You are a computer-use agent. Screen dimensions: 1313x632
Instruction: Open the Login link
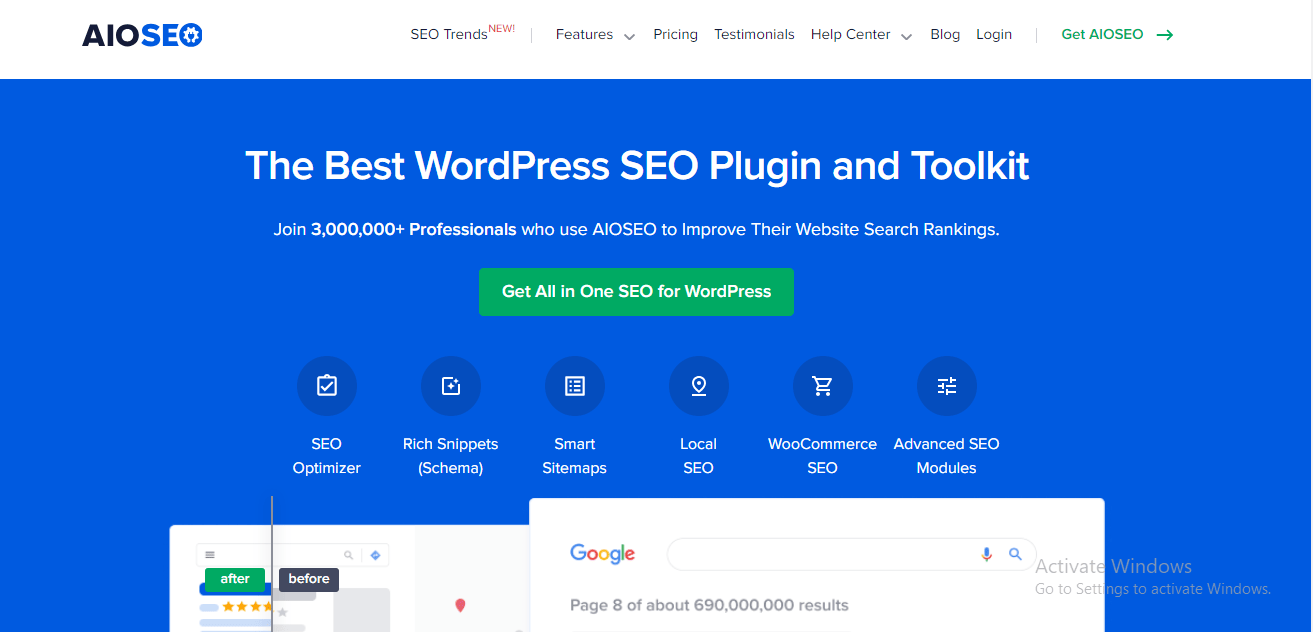tap(994, 34)
